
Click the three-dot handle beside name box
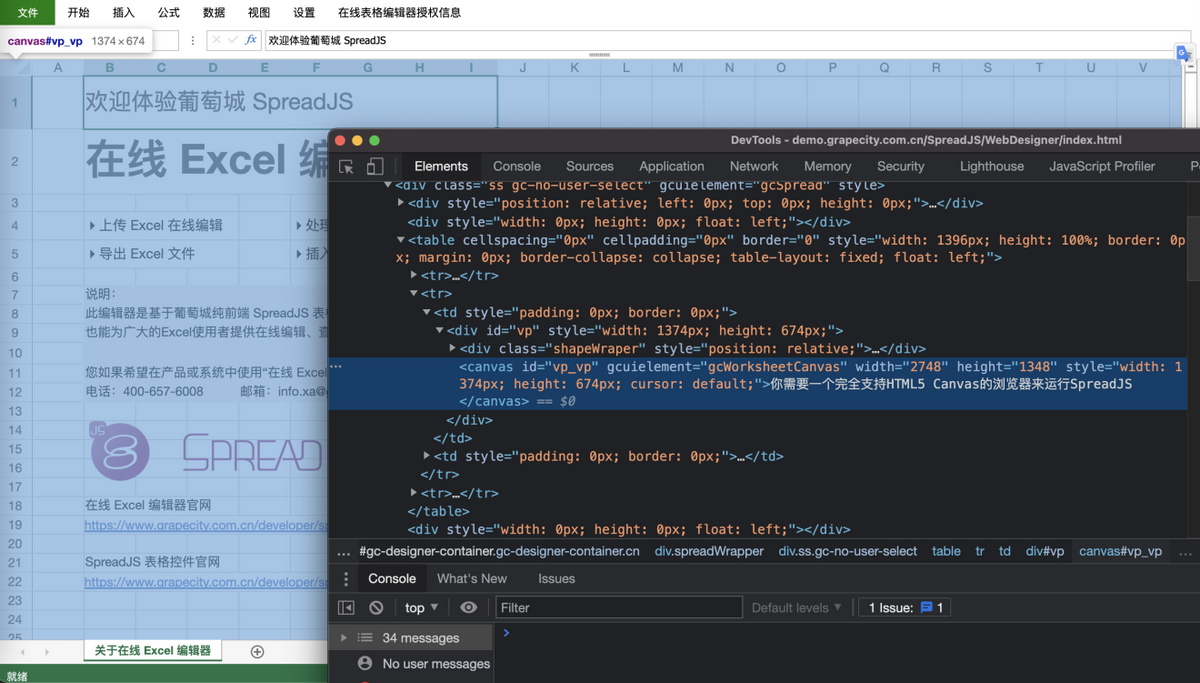[193, 41]
